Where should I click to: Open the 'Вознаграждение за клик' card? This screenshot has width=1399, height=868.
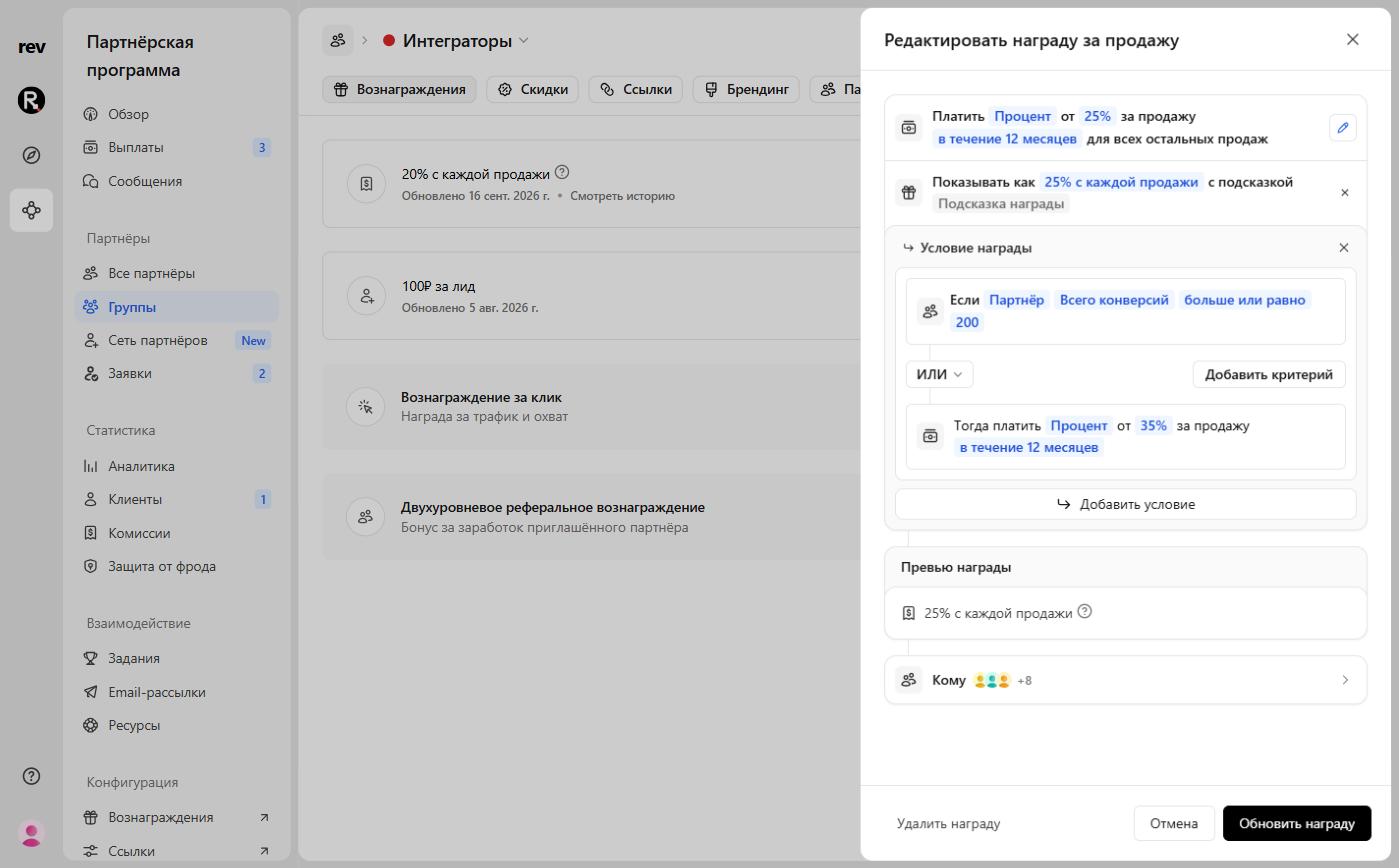[591, 406]
